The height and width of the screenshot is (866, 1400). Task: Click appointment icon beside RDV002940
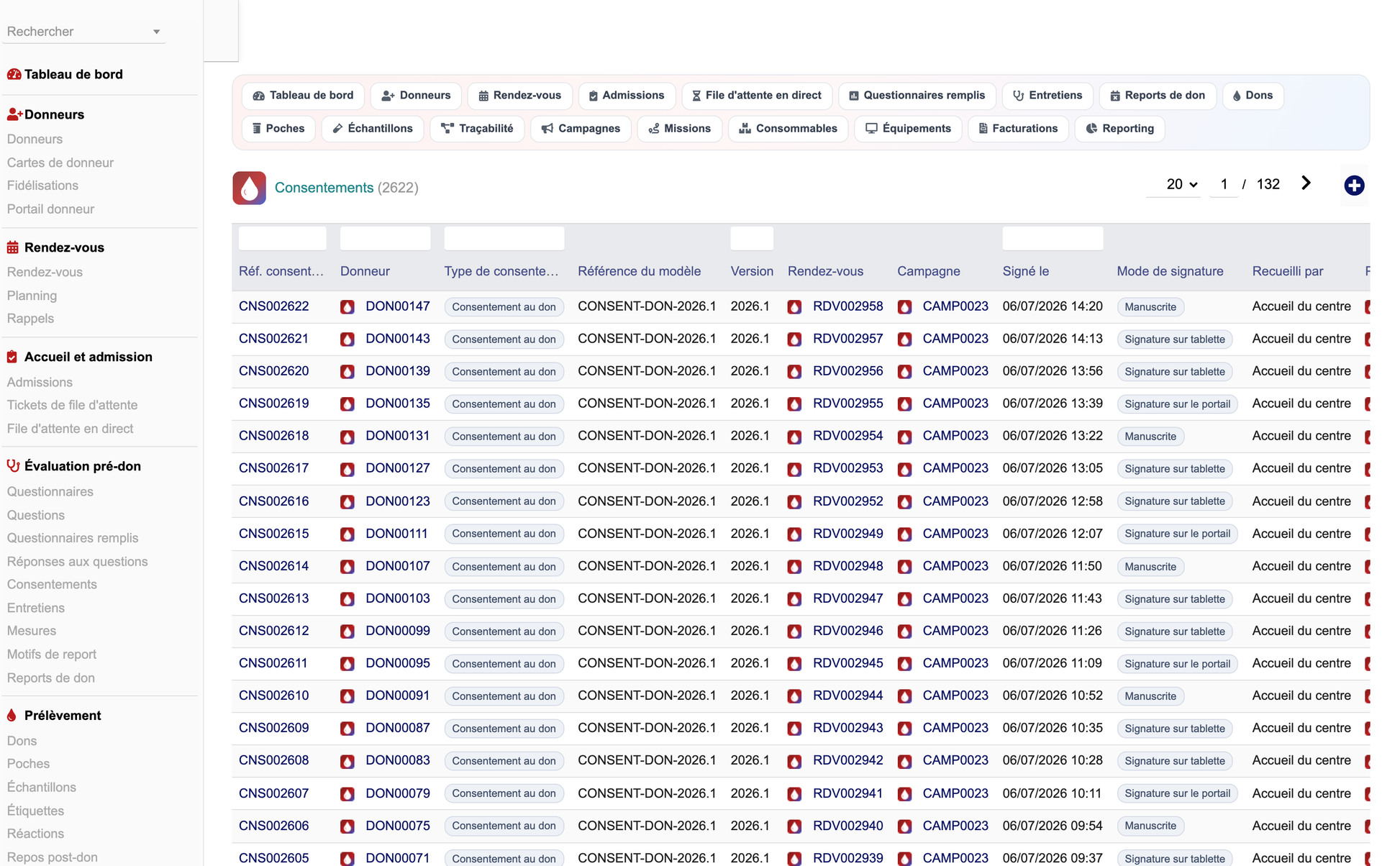[795, 826]
